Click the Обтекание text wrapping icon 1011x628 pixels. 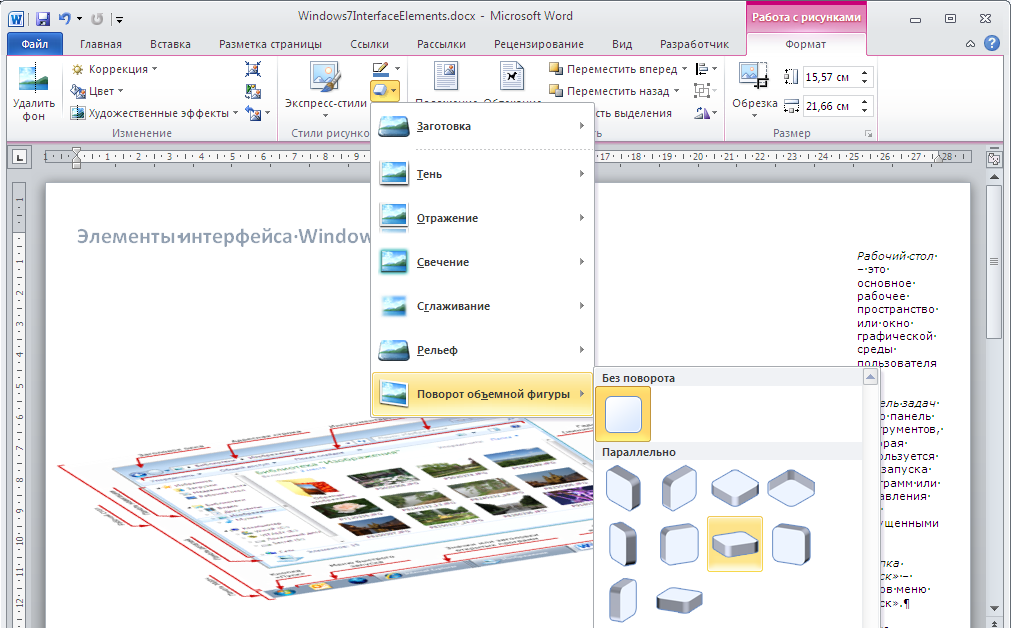point(512,77)
